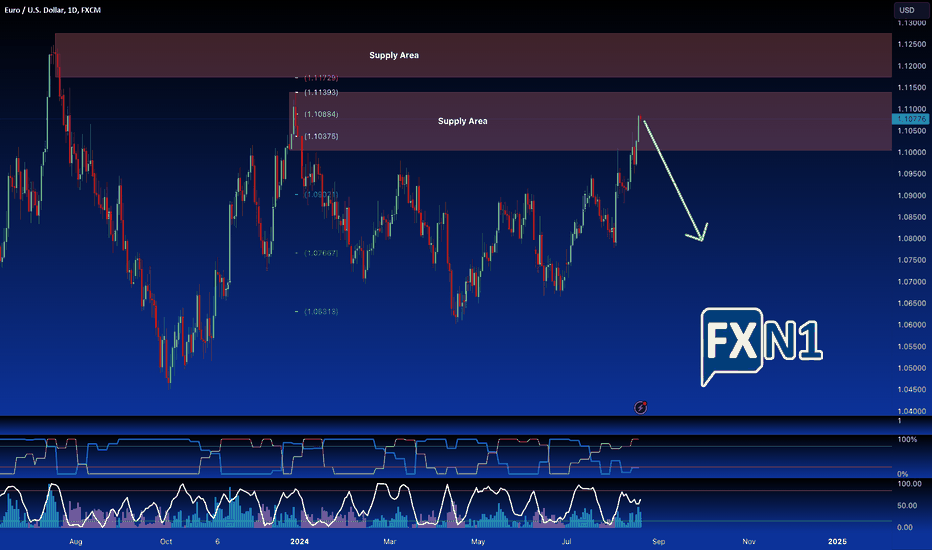
Task: Click the Jul label on time axis
Action: coord(566,542)
